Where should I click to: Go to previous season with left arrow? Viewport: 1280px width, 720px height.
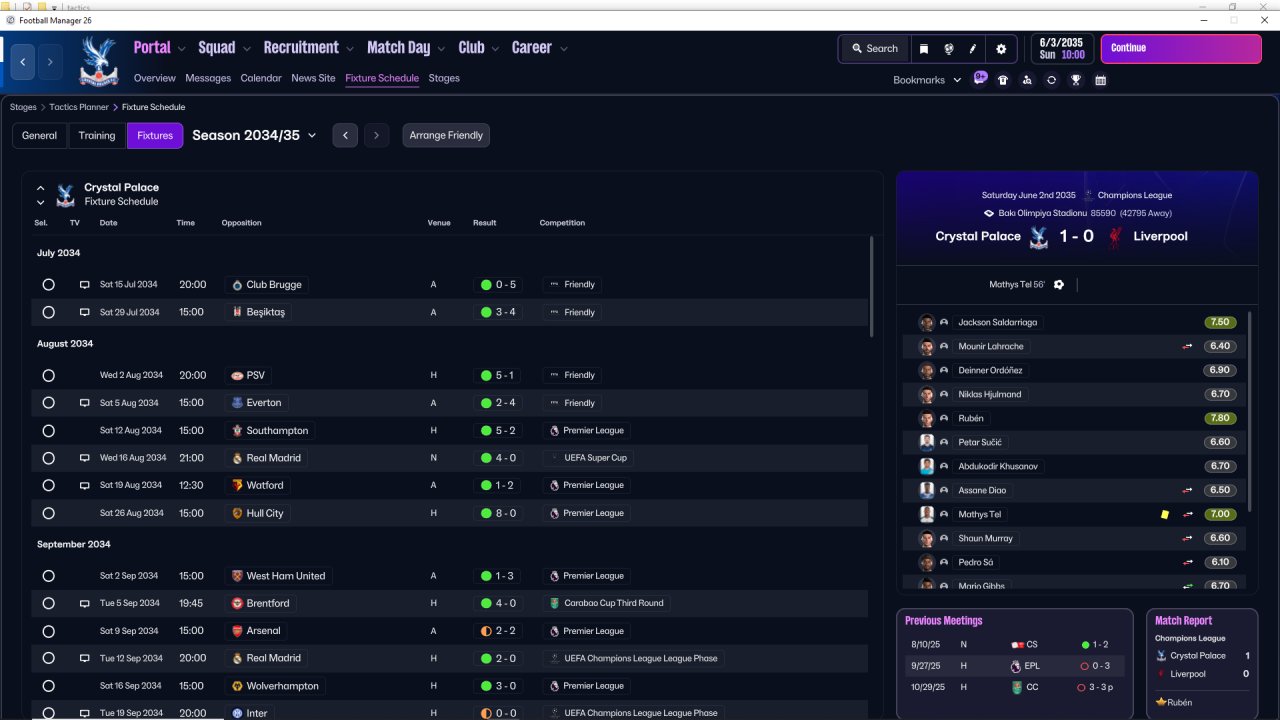pyautogui.click(x=345, y=136)
